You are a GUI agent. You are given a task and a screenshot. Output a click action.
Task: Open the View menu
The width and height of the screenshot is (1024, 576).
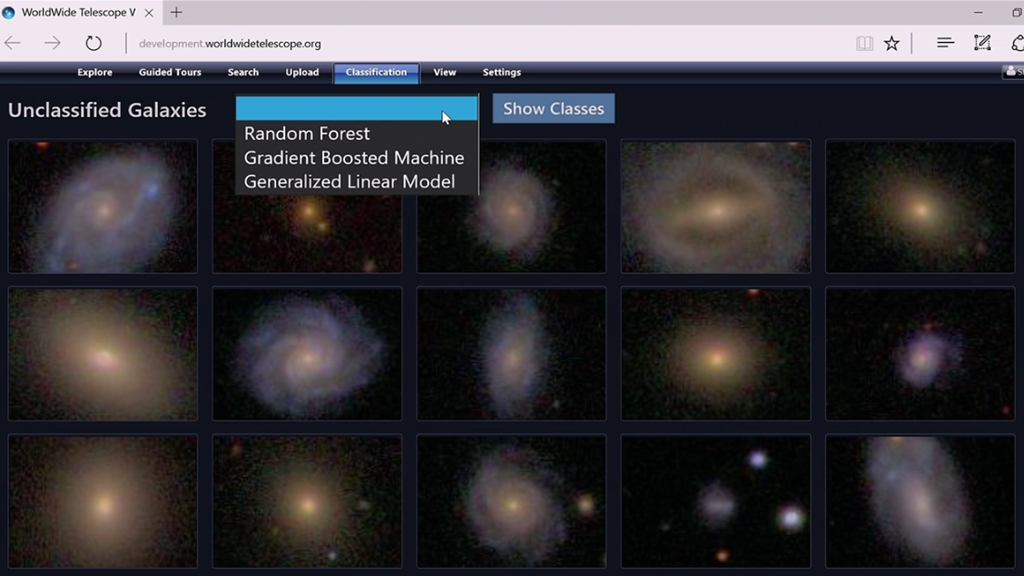click(x=445, y=72)
